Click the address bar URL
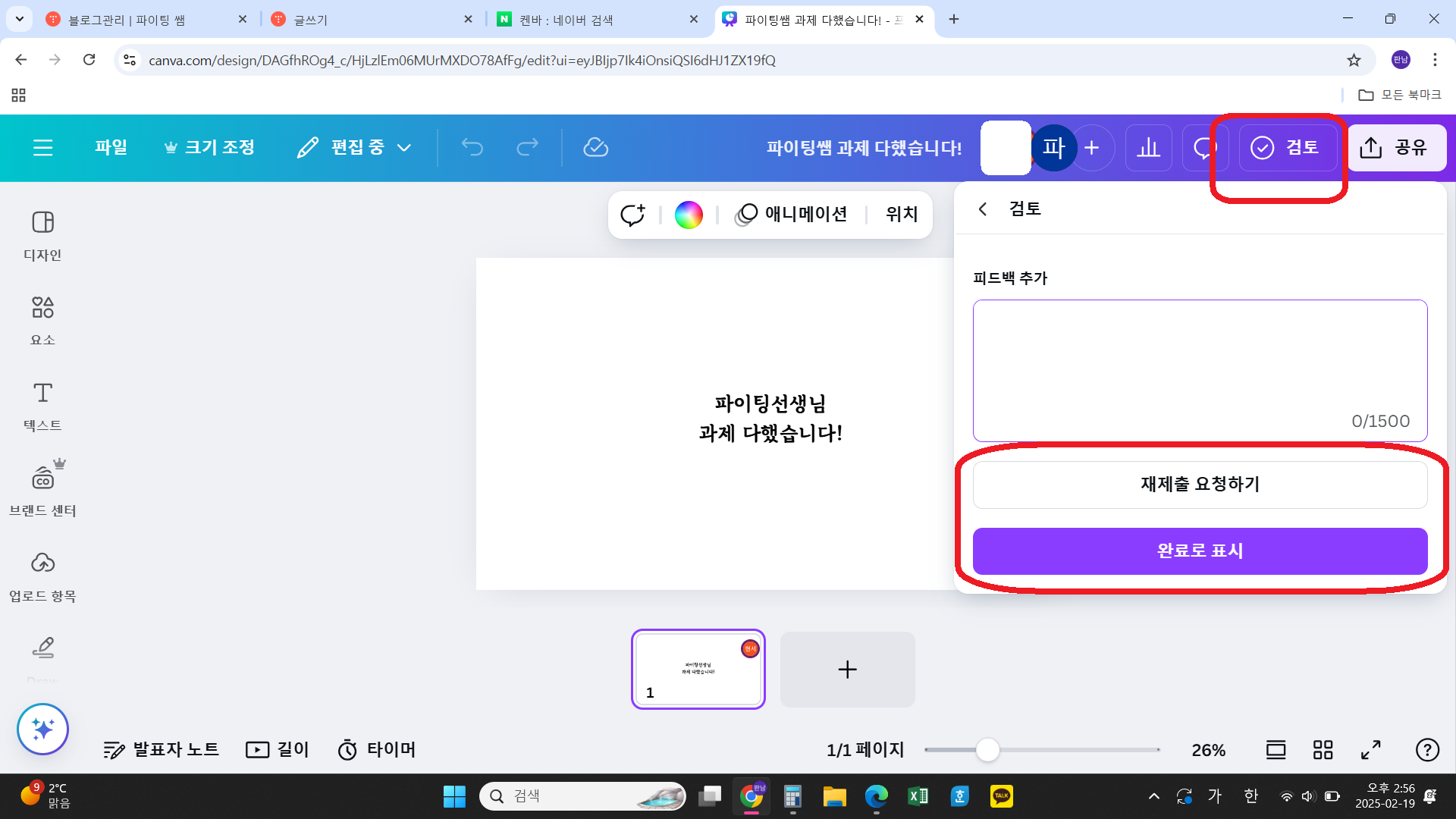Viewport: 1456px width, 819px height. click(x=462, y=60)
